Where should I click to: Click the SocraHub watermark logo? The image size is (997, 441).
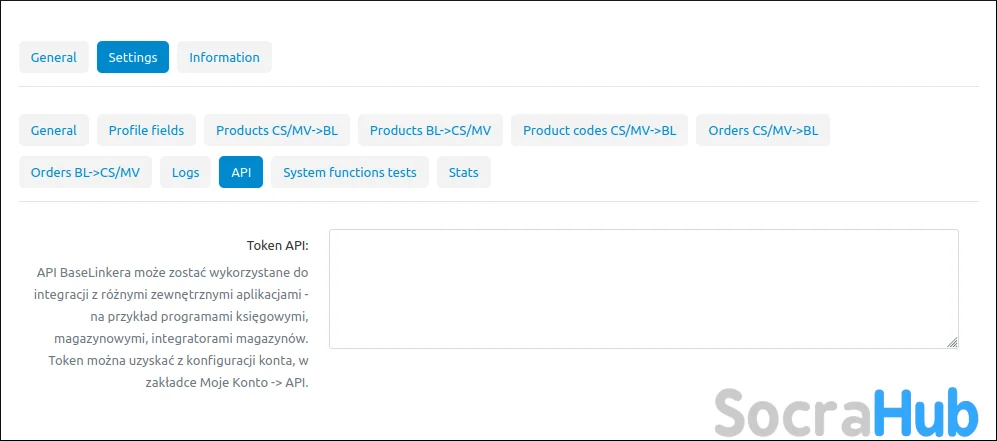tap(845, 410)
